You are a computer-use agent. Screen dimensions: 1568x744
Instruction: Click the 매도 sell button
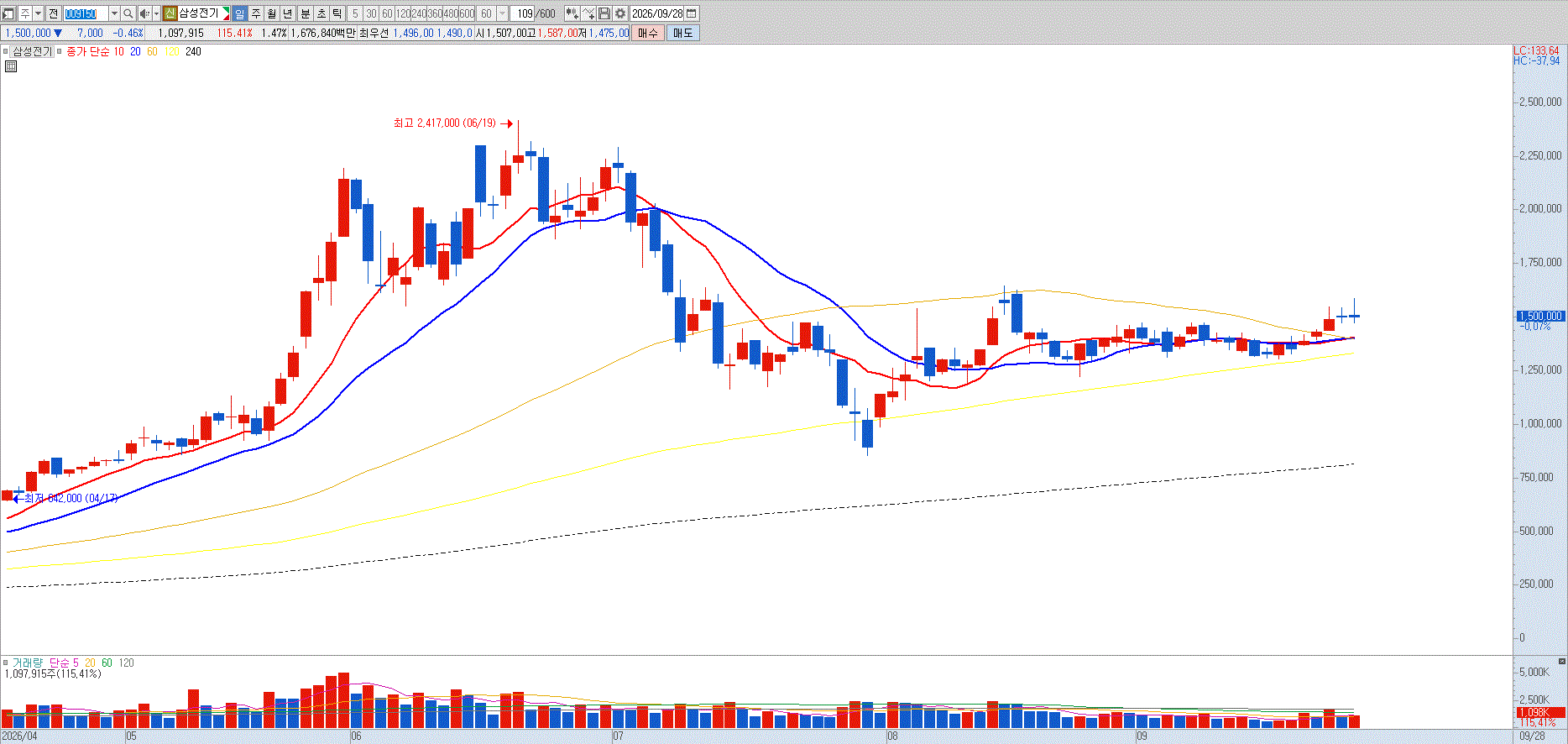[x=682, y=33]
